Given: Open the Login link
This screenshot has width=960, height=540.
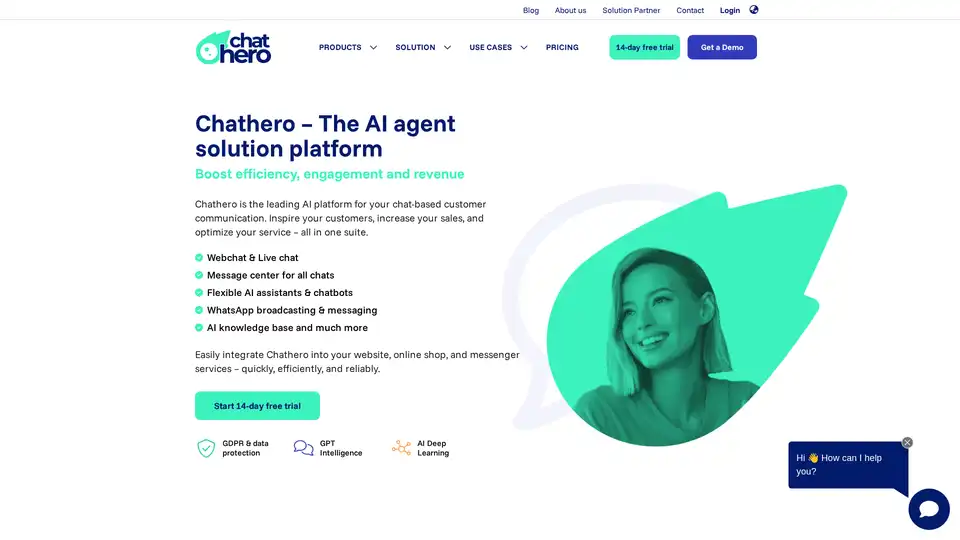Looking at the screenshot, I should (730, 10).
